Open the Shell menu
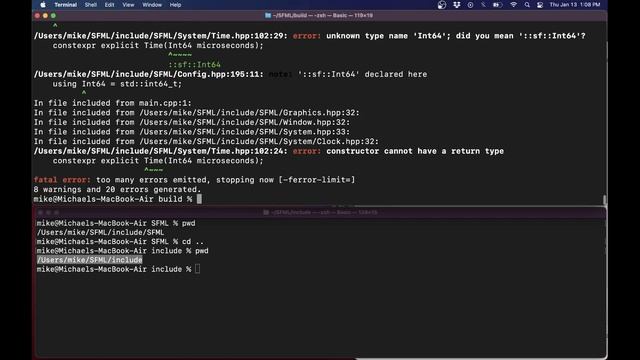The image size is (640, 360). click(91, 5)
